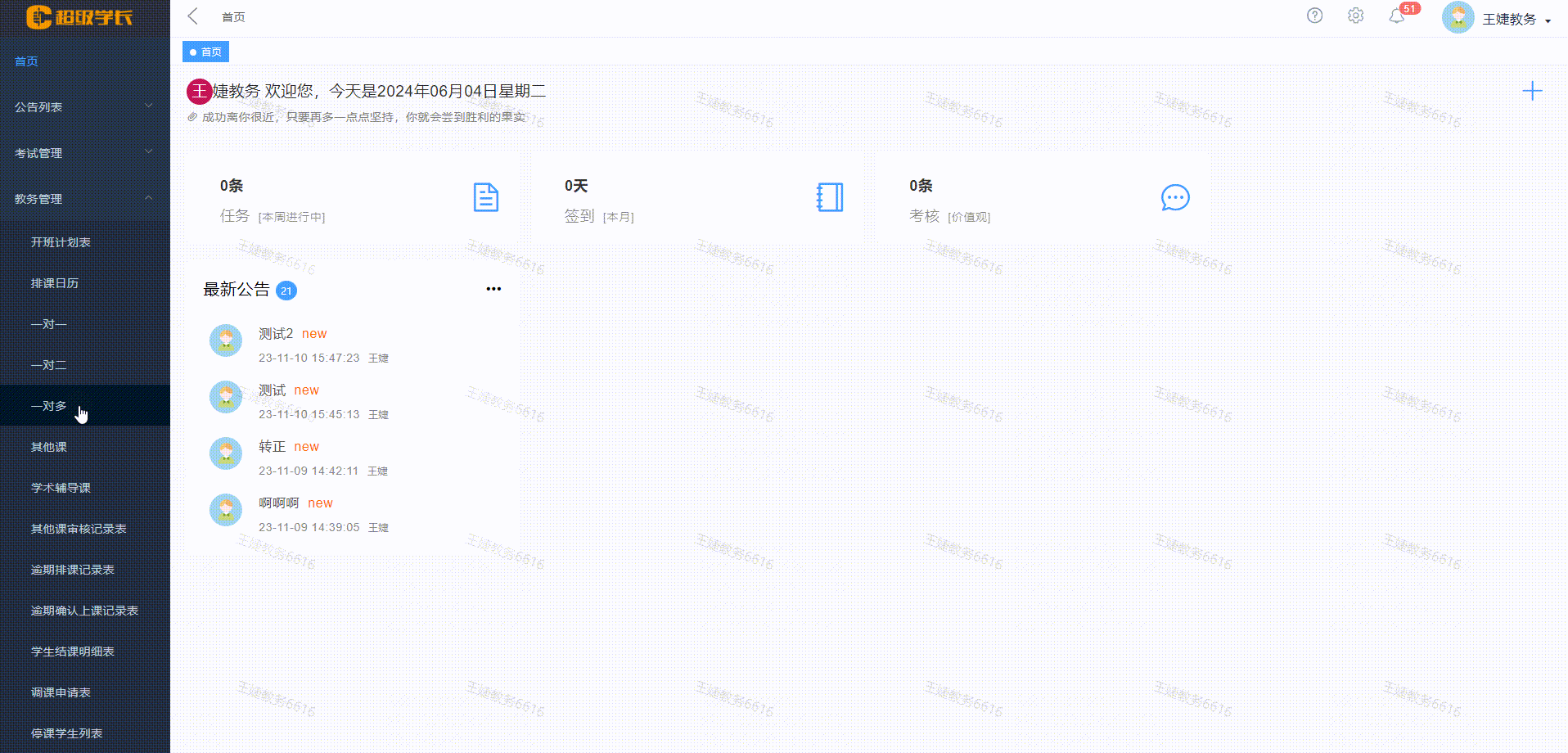Click the plus icon to add content
The width and height of the screenshot is (1568, 753).
click(x=1533, y=91)
